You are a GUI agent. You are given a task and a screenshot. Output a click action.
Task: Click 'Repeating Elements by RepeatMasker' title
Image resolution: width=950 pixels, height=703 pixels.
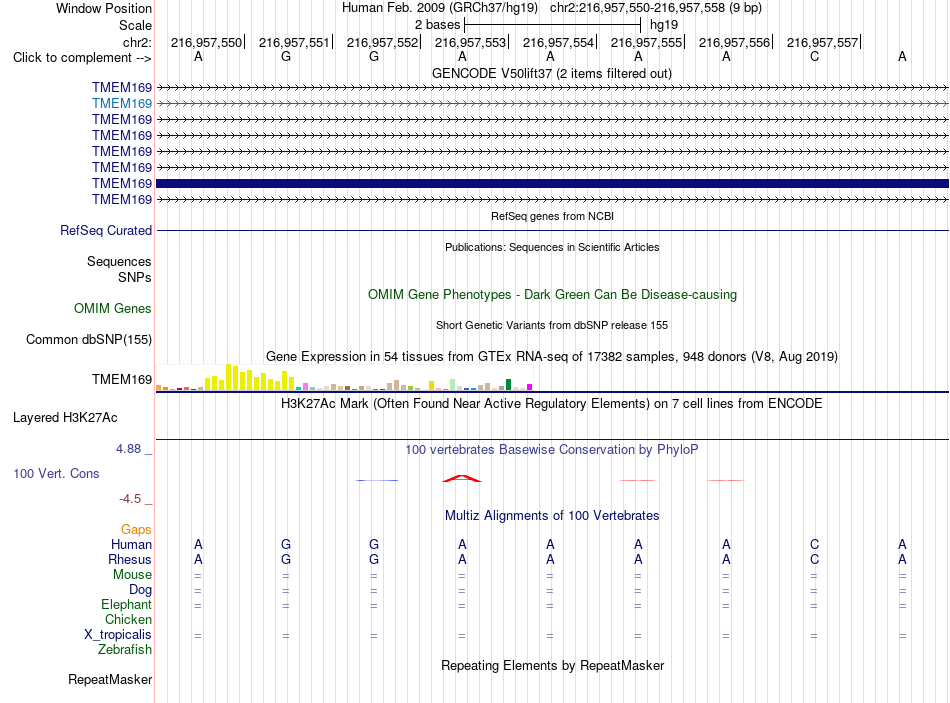click(552, 665)
